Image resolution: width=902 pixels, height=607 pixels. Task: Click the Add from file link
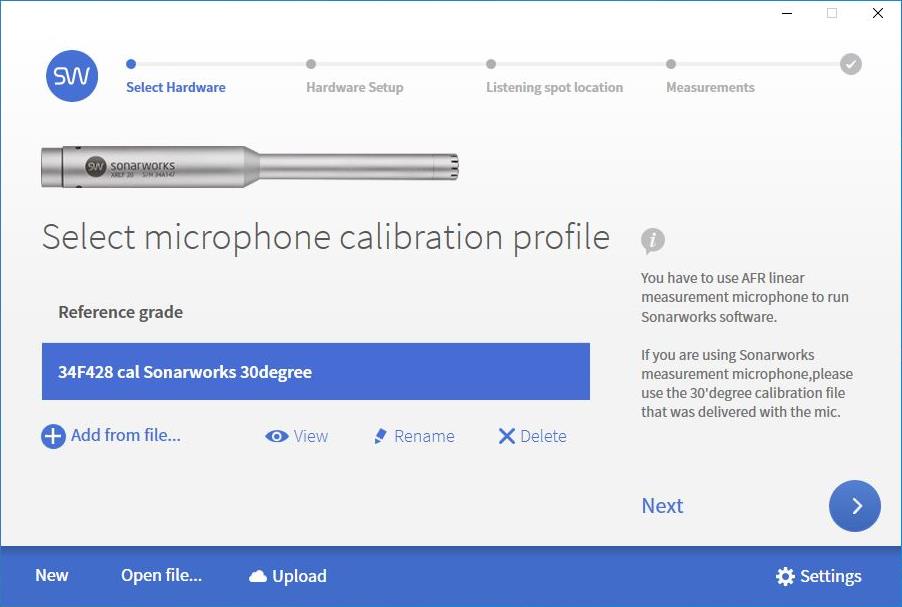(125, 436)
